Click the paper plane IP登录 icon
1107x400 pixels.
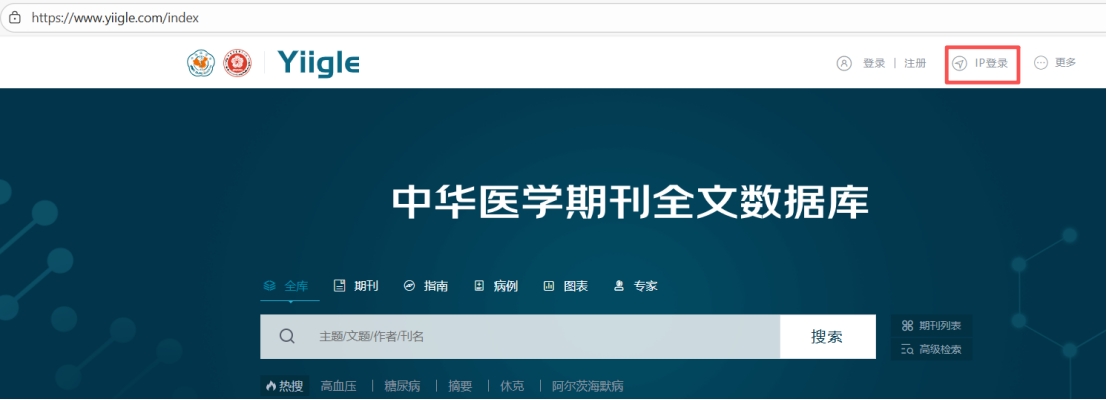point(959,63)
